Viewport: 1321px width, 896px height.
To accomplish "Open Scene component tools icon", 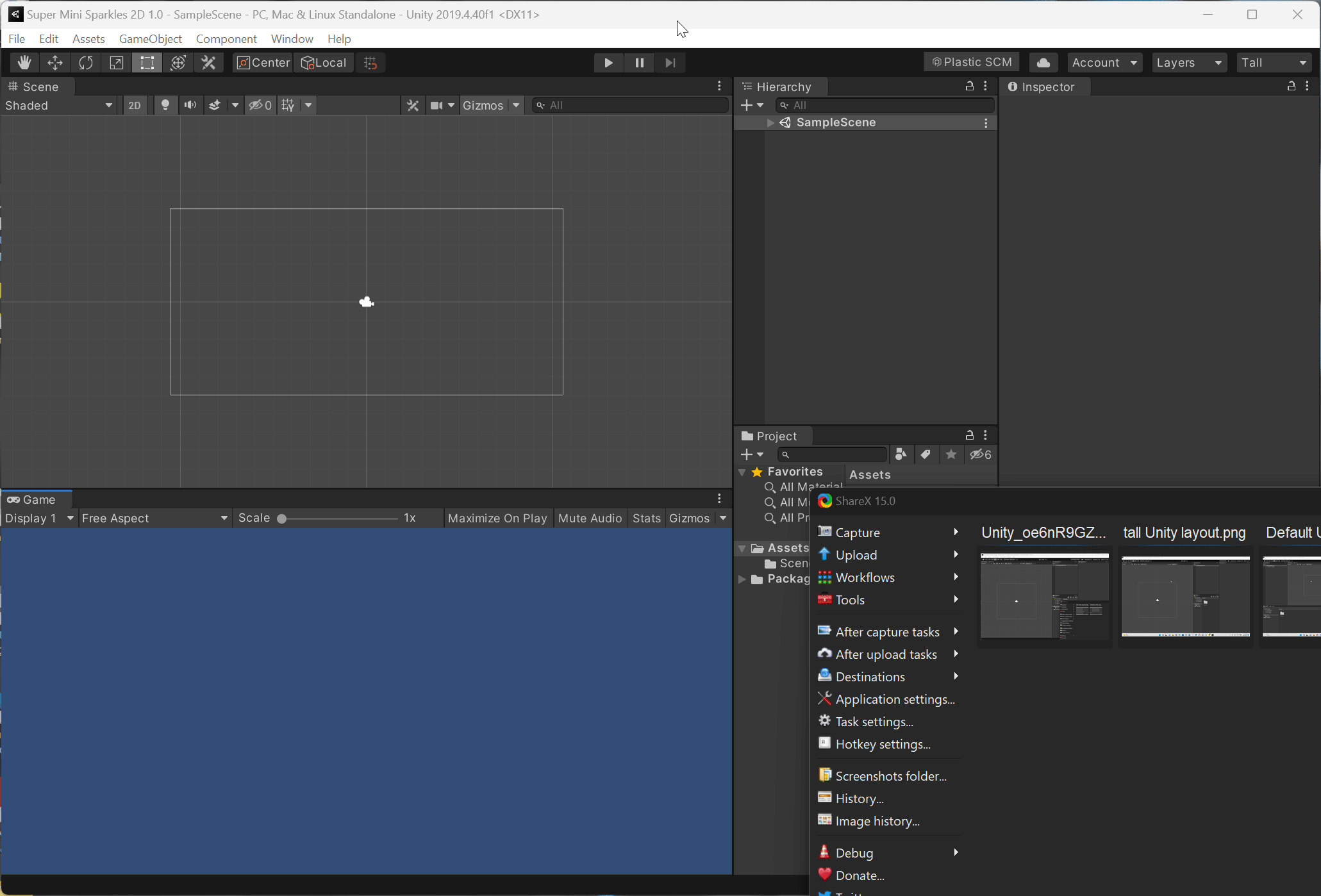I will [413, 105].
